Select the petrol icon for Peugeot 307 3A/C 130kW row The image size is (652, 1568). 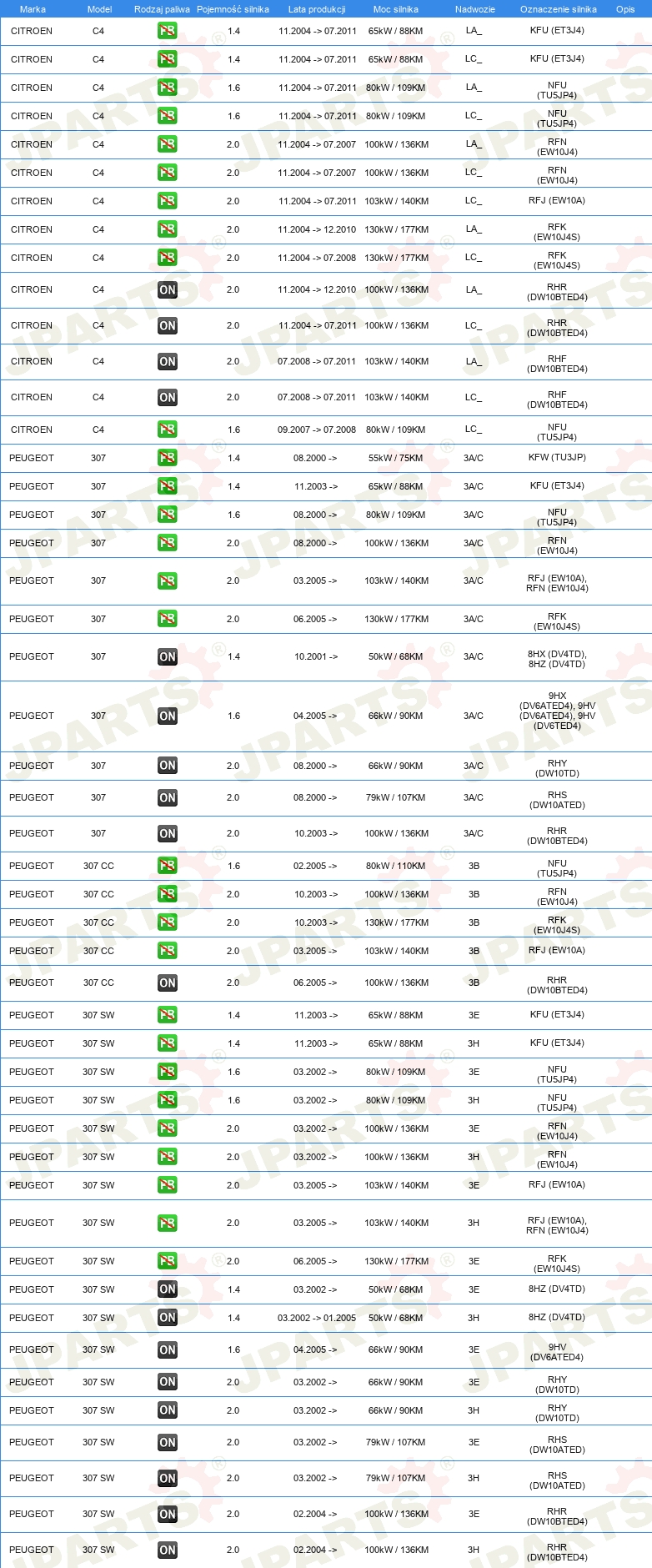pyautogui.click(x=167, y=619)
